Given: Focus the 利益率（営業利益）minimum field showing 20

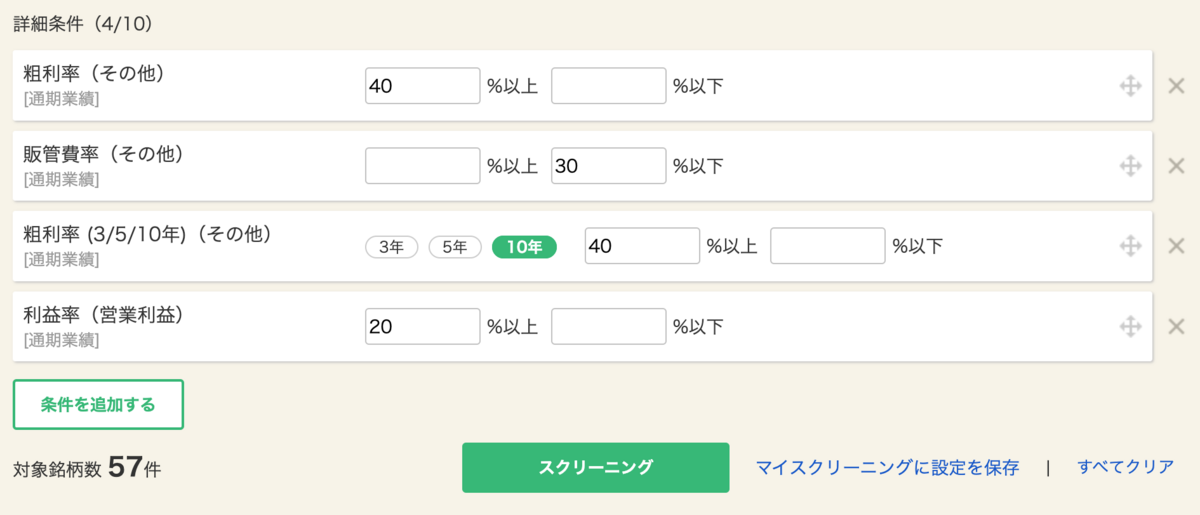Looking at the screenshot, I should pos(423,326).
